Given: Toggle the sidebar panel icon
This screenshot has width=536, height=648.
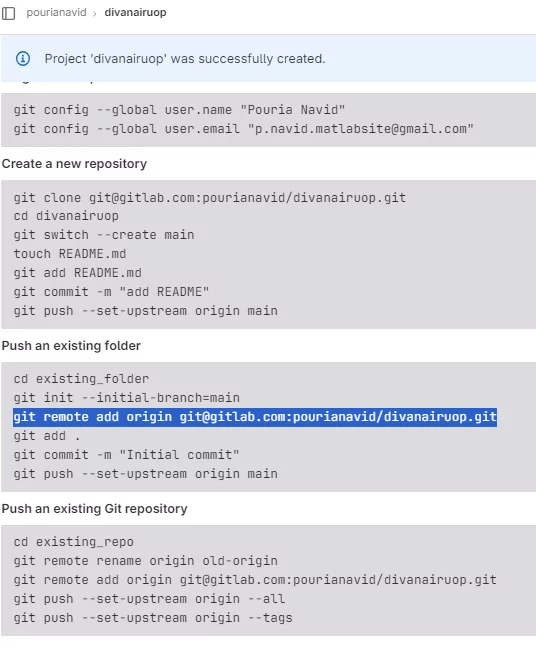Looking at the screenshot, I should point(8,13).
